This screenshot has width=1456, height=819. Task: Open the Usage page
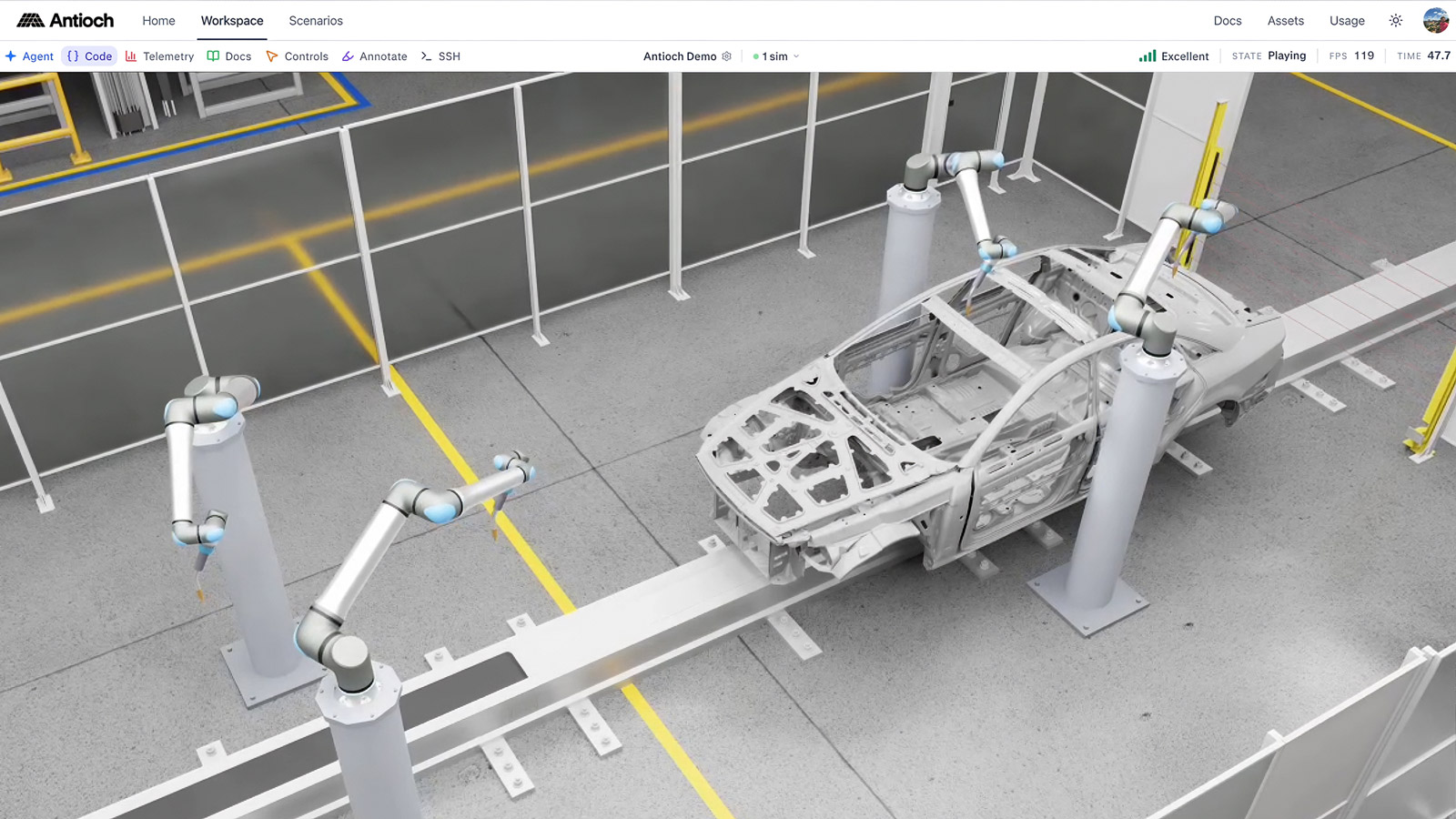click(x=1347, y=20)
